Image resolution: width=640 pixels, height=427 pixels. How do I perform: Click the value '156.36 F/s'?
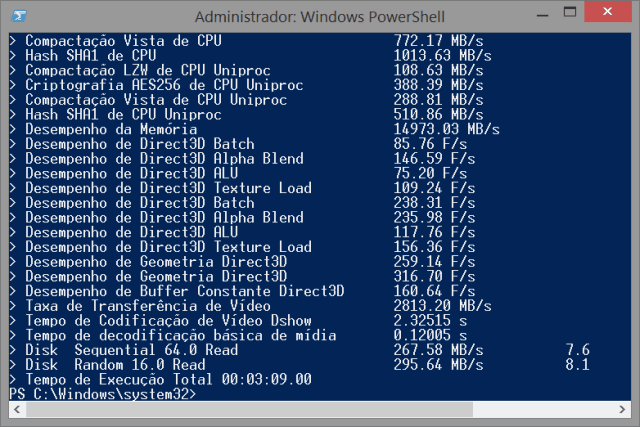pyautogui.click(x=434, y=247)
